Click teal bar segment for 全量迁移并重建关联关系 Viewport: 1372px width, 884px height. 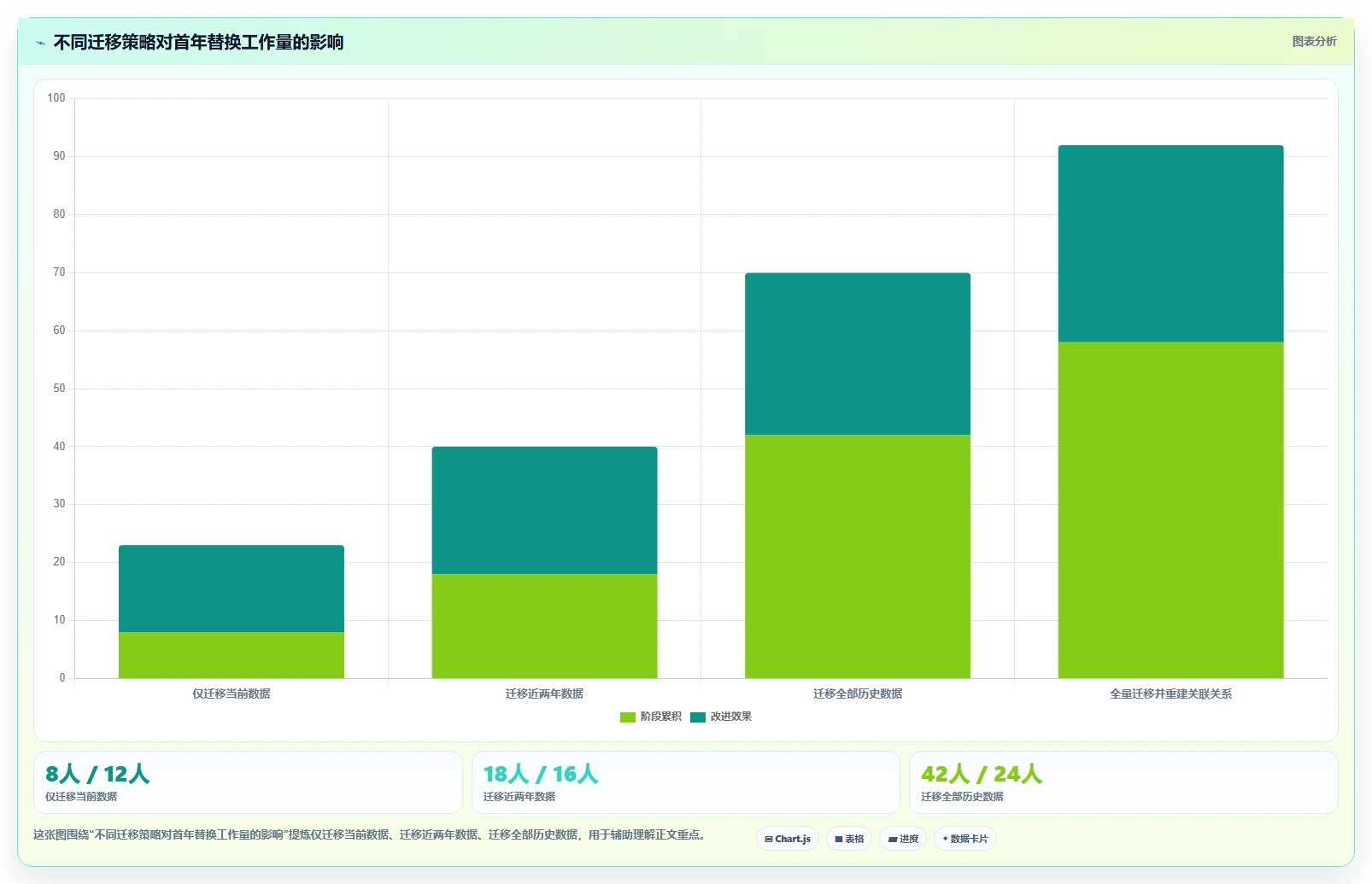pos(1170,243)
